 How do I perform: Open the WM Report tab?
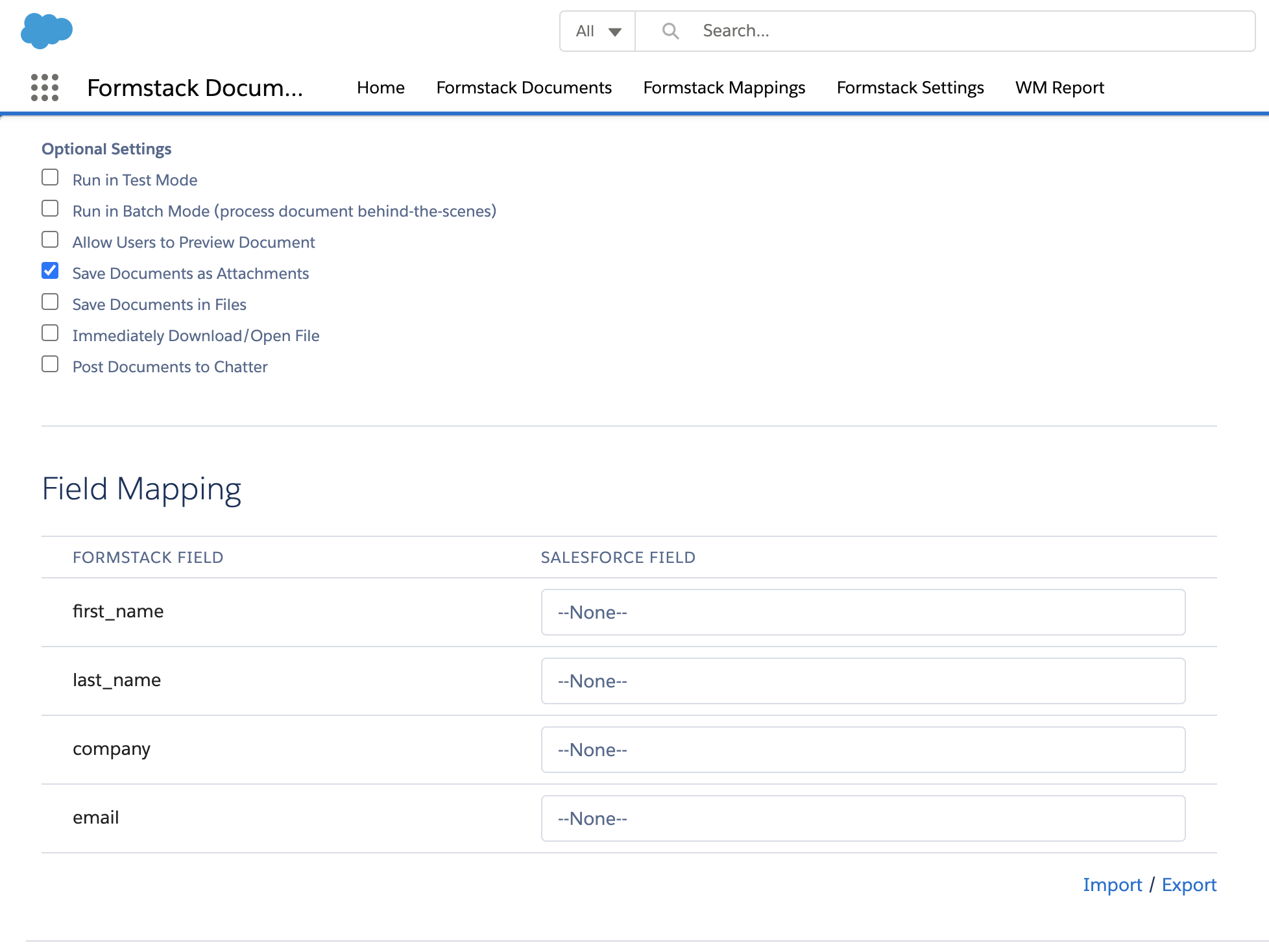[1059, 88]
